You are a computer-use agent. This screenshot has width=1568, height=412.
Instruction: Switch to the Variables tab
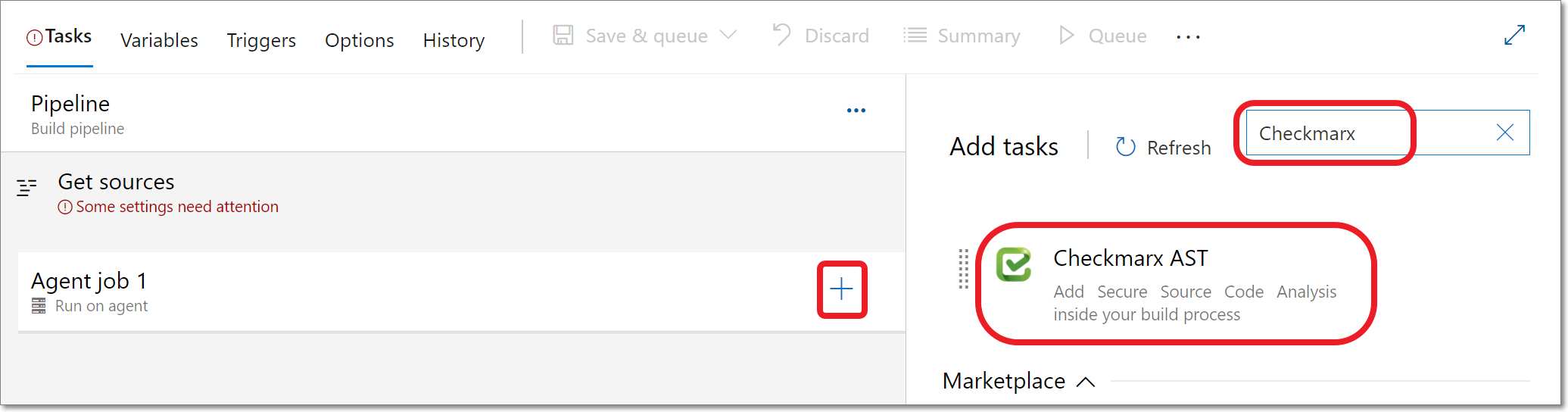tap(159, 40)
